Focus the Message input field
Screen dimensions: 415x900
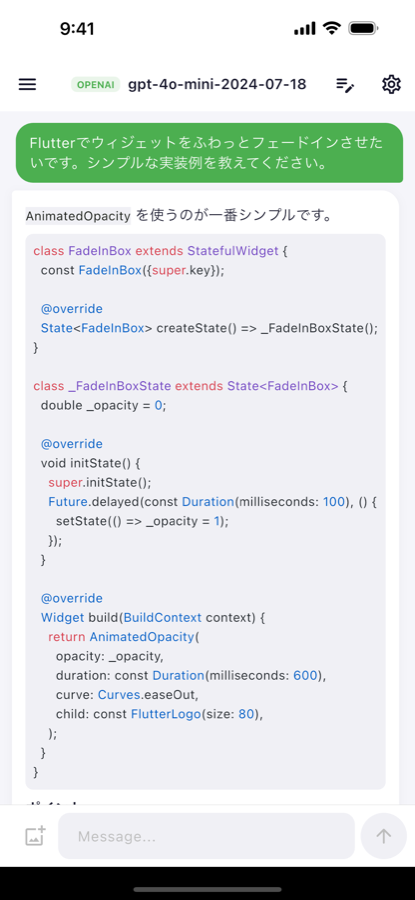(x=206, y=836)
